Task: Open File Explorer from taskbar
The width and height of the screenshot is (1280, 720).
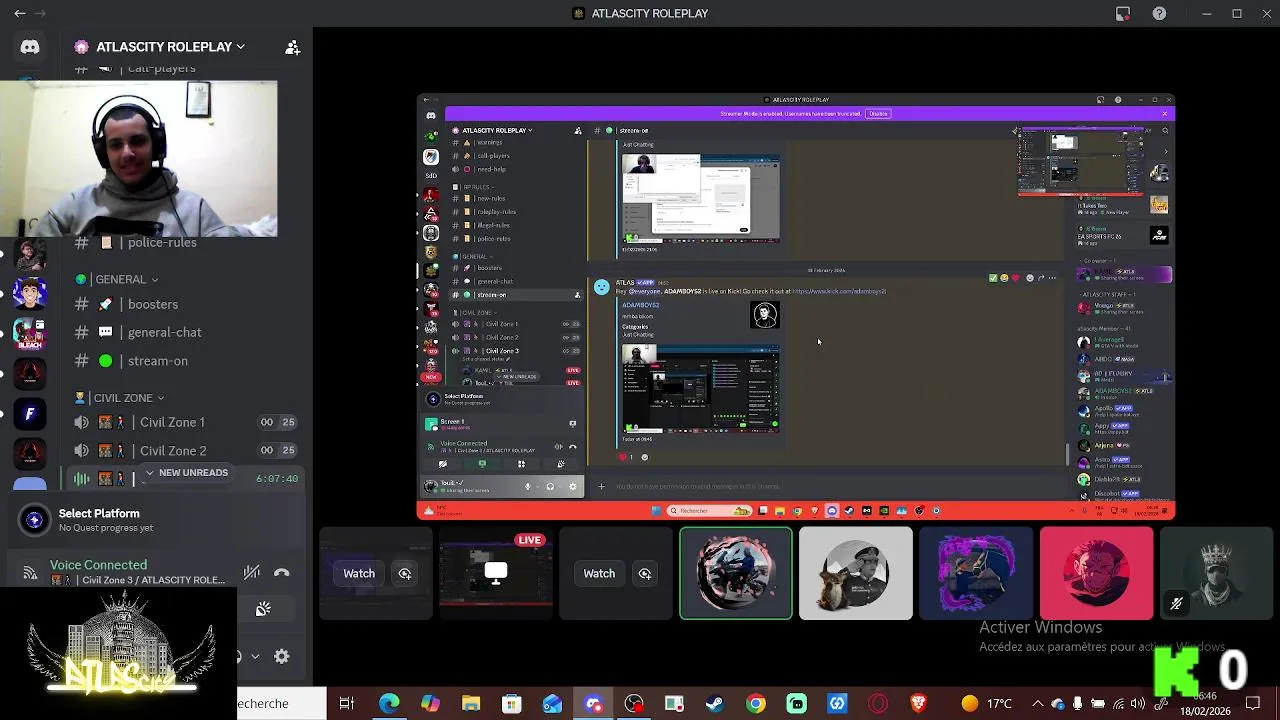Action: (x=471, y=704)
